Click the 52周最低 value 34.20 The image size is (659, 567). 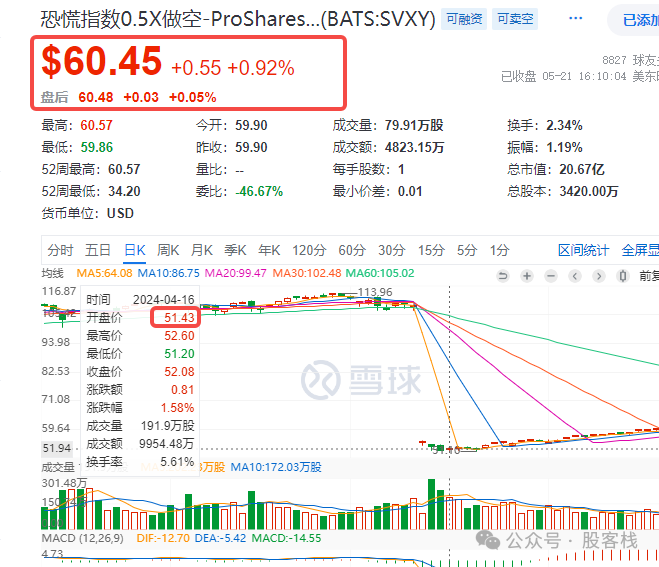point(124,191)
